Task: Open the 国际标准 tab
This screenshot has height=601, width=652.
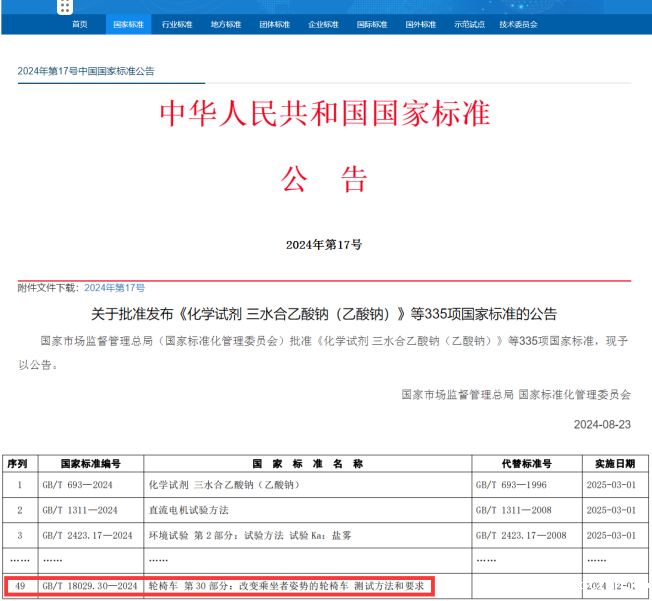Action: 371,23
